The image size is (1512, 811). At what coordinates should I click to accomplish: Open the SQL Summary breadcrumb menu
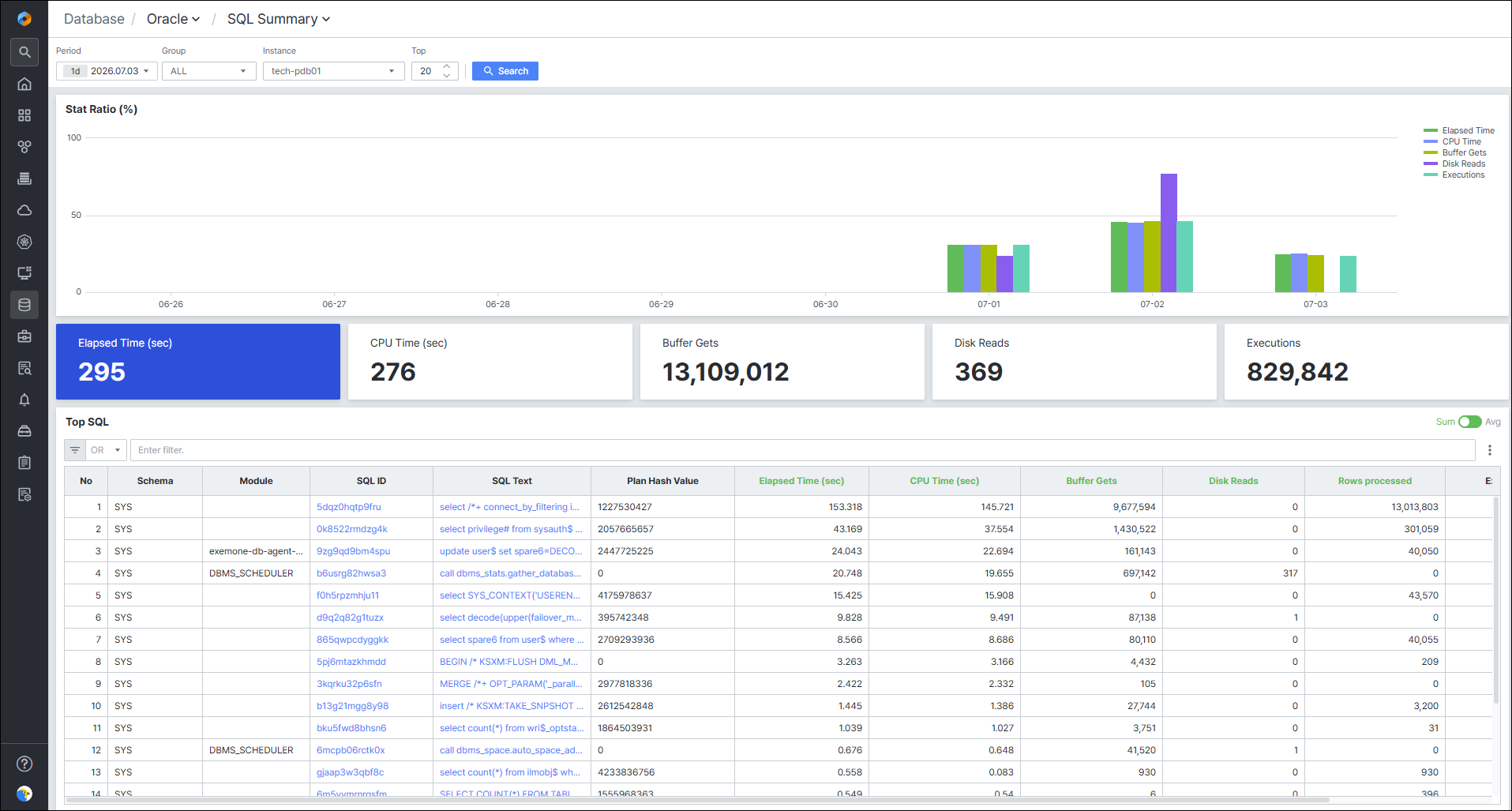tap(279, 19)
